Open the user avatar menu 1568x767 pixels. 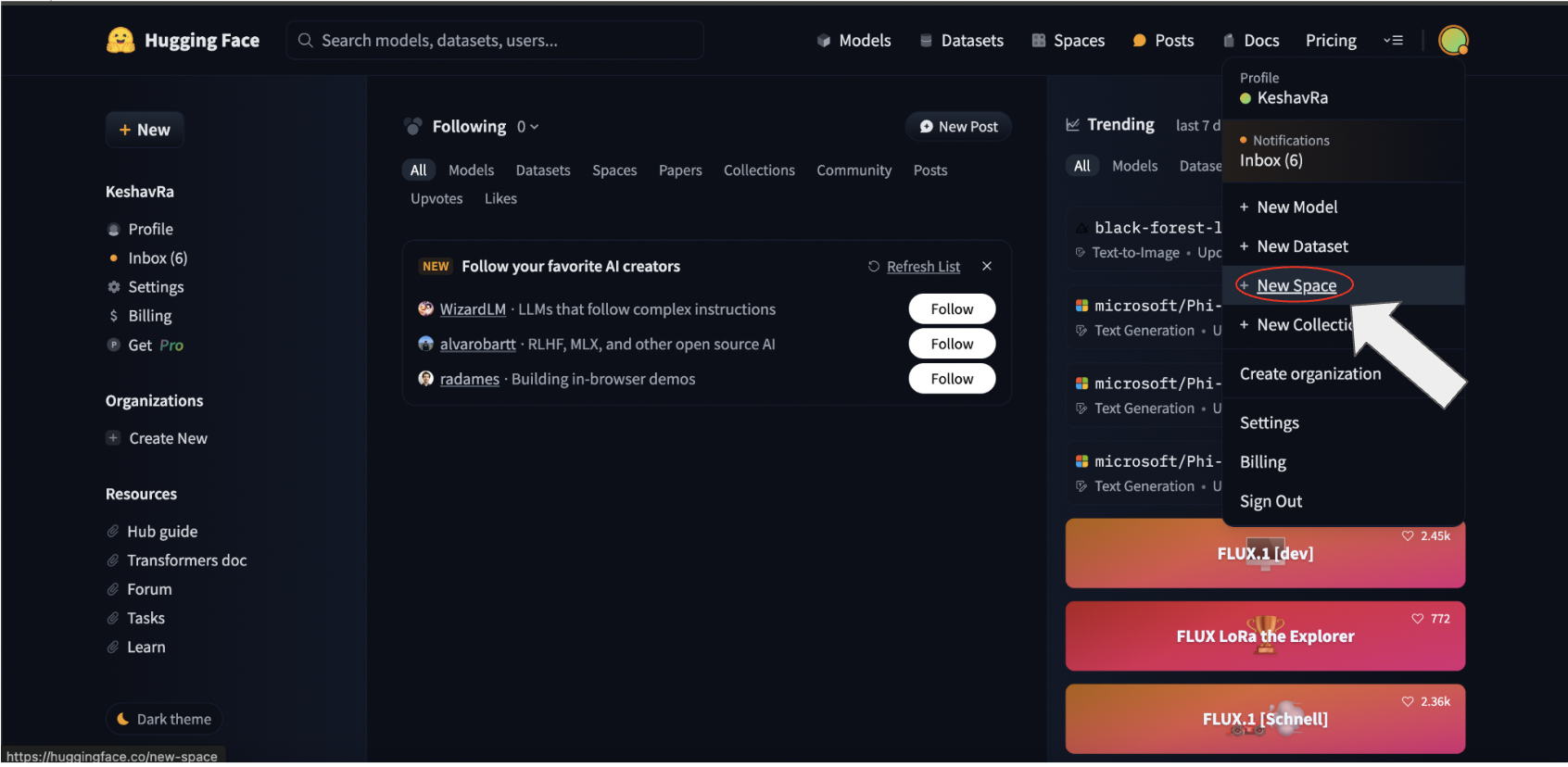coord(1452,40)
